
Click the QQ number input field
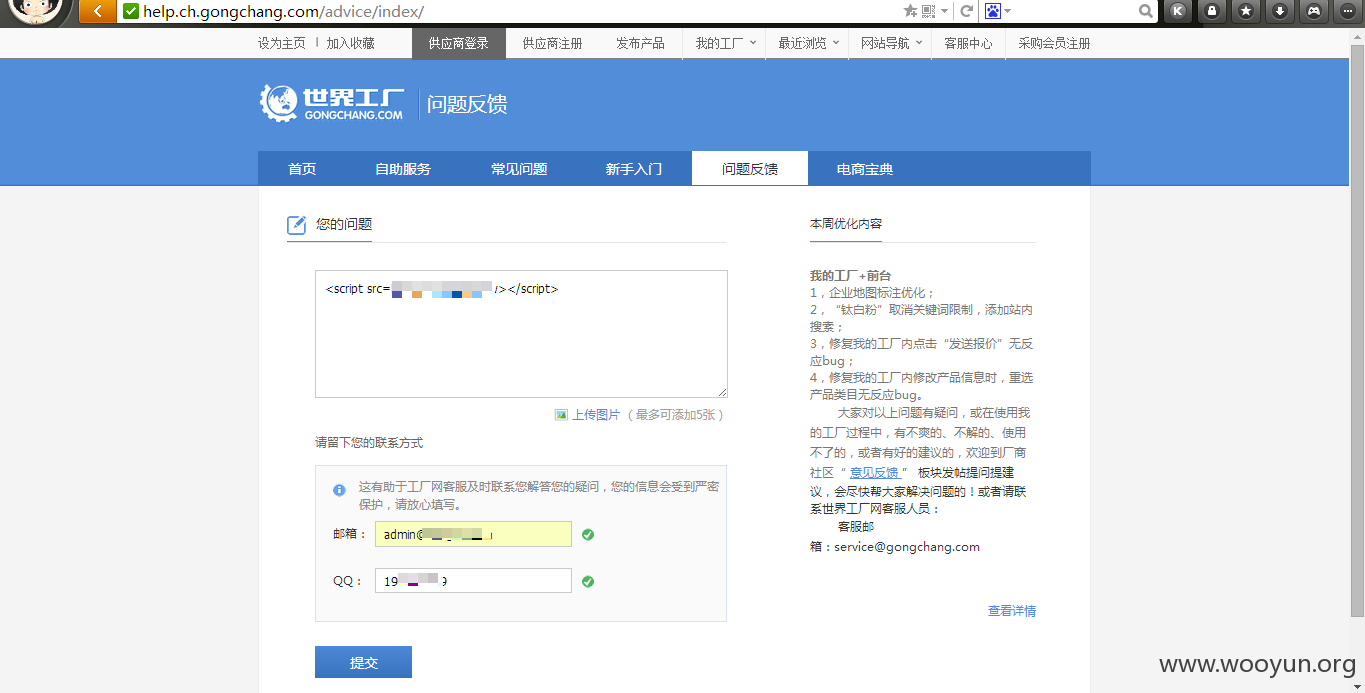pyautogui.click(x=473, y=581)
